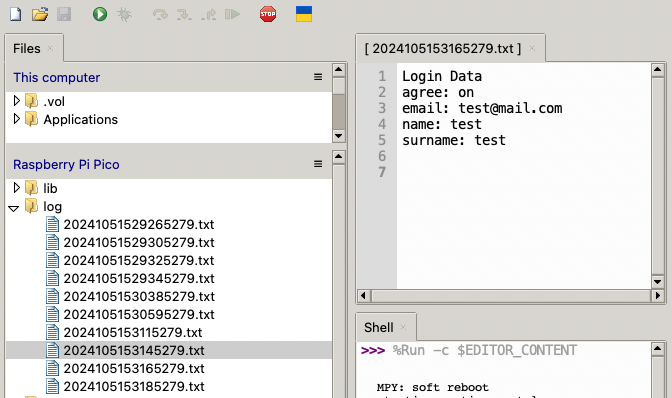Screen dimensions: 672x398
Task: Click the .vol folder icon
Action: [x=31, y=101]
